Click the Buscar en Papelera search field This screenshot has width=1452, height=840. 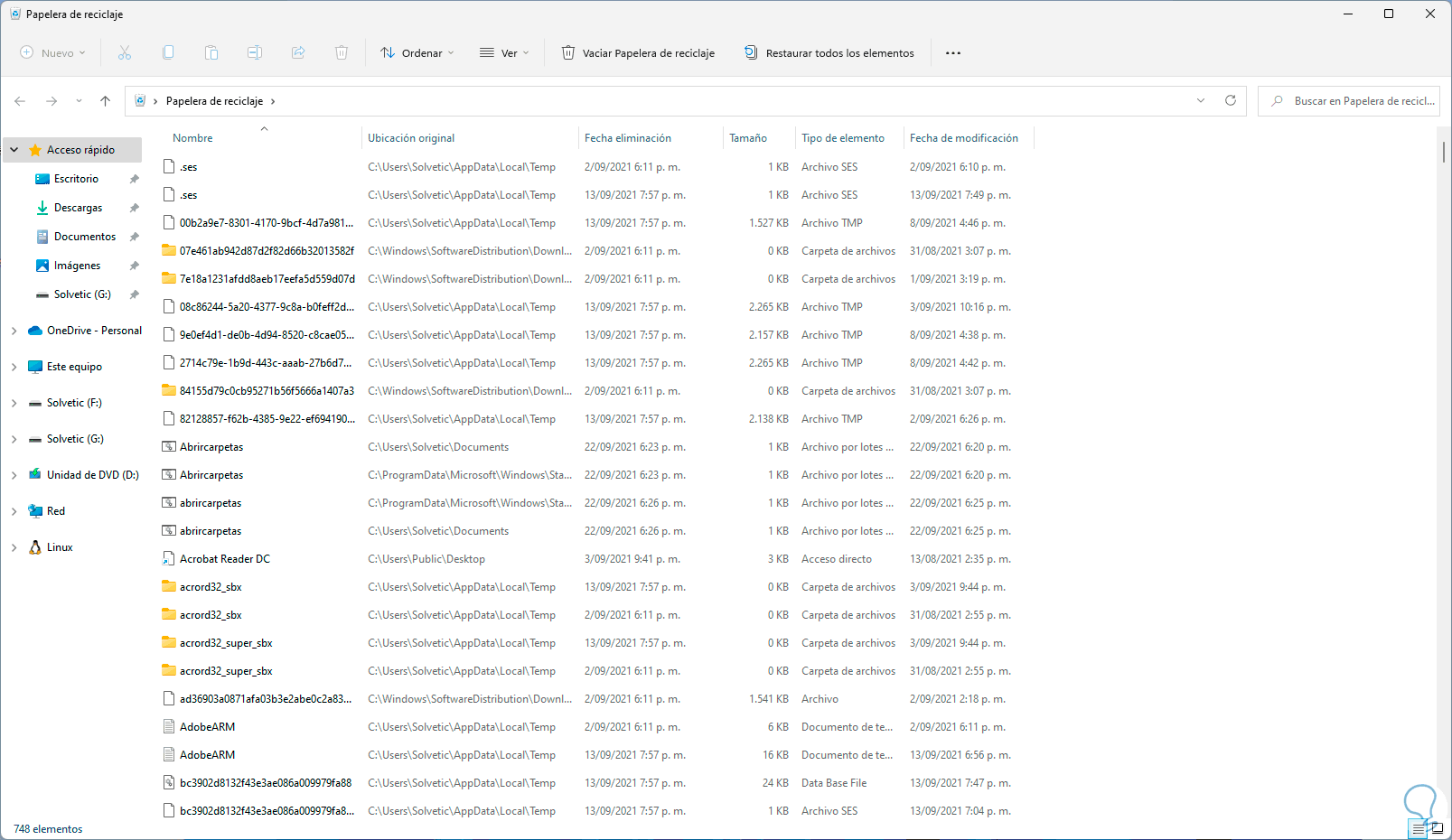[1349, 101]
